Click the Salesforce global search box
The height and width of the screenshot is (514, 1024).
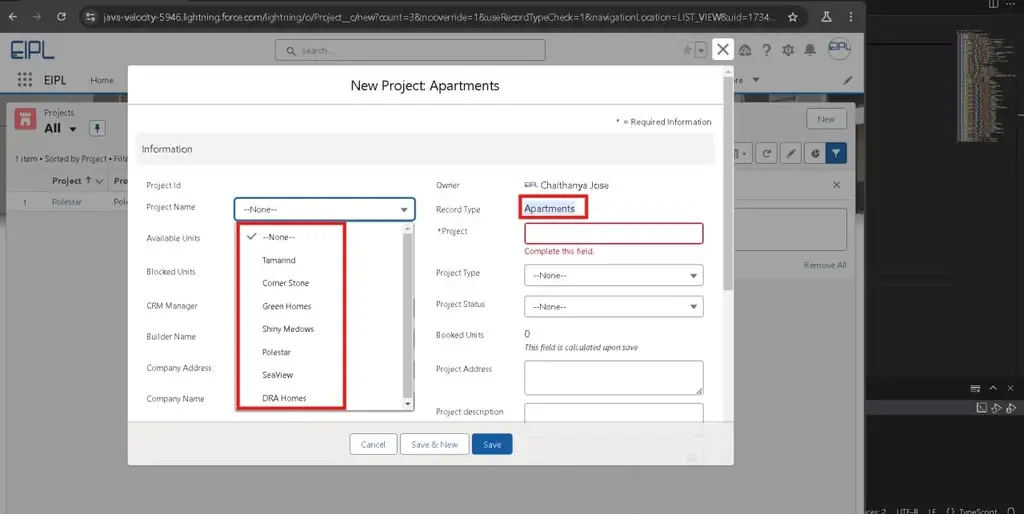pyautogui.click(x=410, y=50)
